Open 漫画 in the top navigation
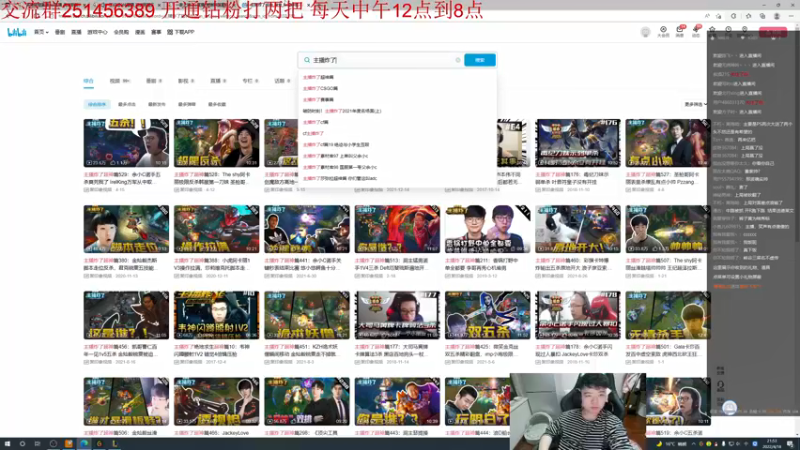The height and width of the screenshot is (450, 800). [140, 32]
